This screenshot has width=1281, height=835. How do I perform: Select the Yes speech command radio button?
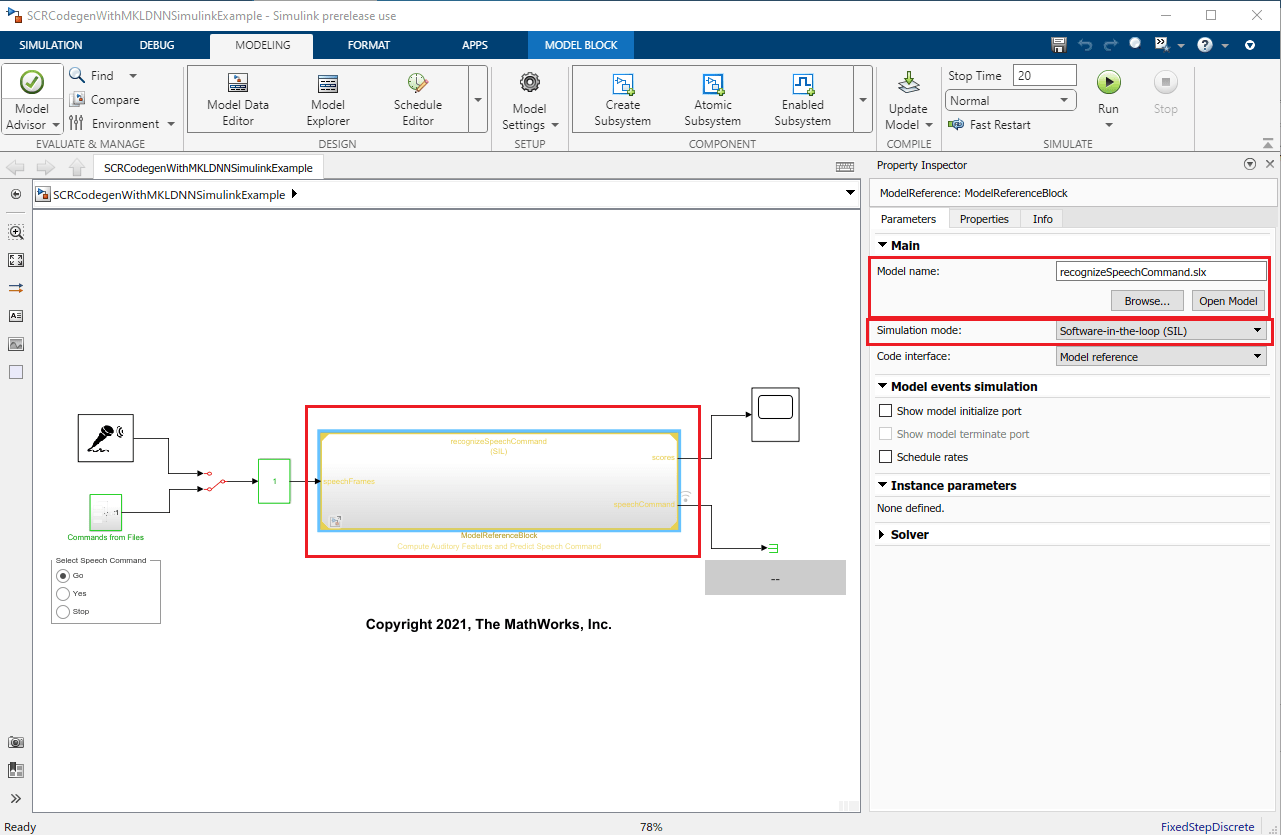pyautogui.click(x=64, y=594)
